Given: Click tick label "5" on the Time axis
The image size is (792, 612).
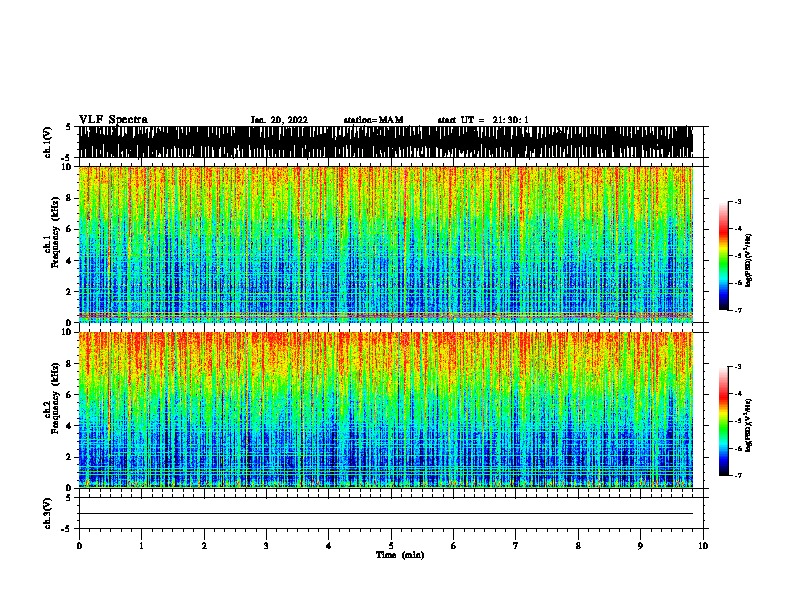Looking at the screenshot, I should (391, 546).
